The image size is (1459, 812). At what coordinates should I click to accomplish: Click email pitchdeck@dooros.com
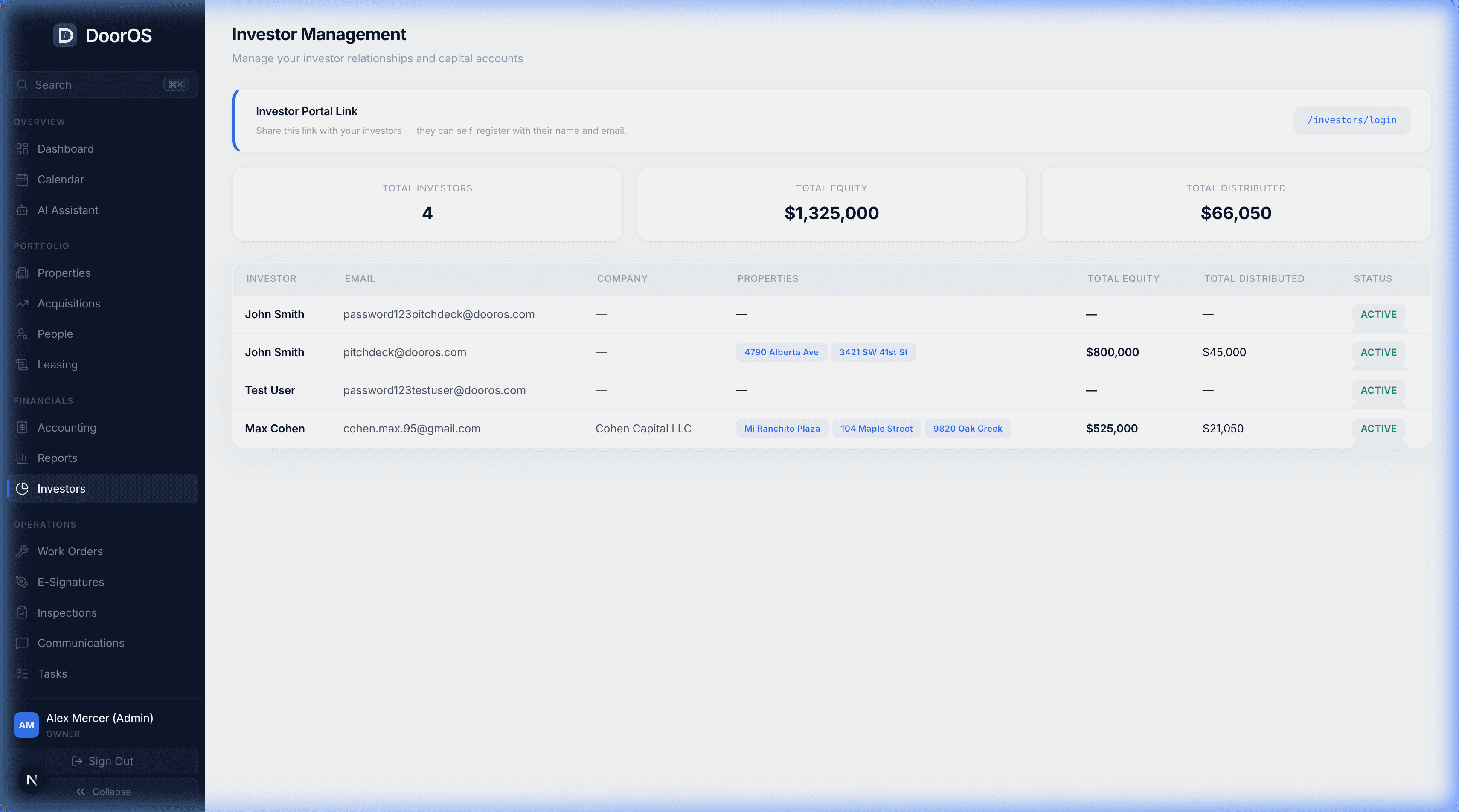click(x=404, y=352)
